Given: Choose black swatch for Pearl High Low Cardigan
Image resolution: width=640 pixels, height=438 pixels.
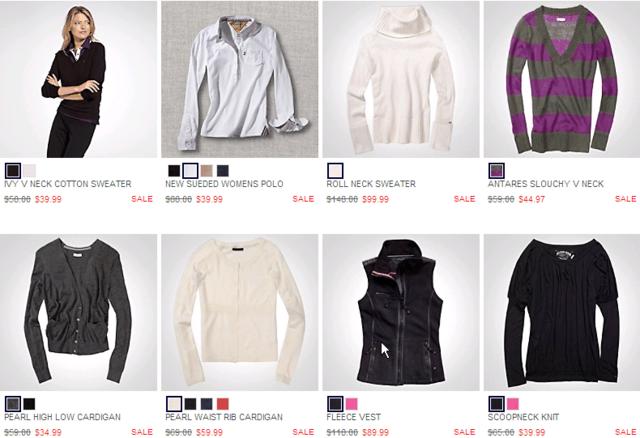Looking at the screenshot, I should point(29,404).
